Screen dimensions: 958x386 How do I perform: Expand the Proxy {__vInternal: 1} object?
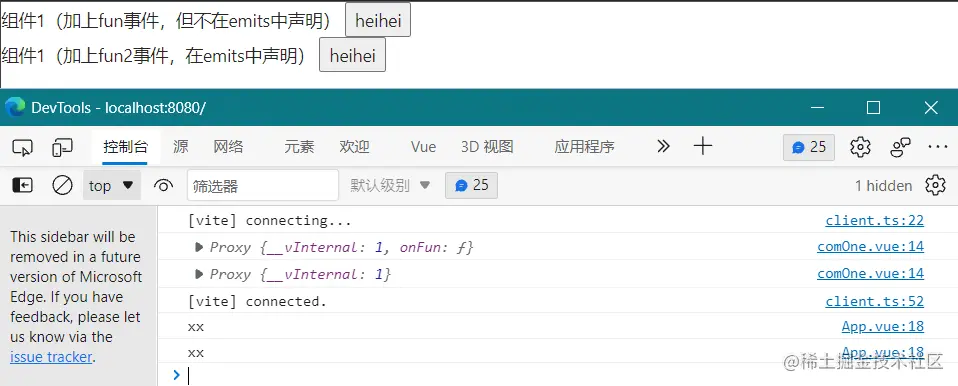coord(199,274)
